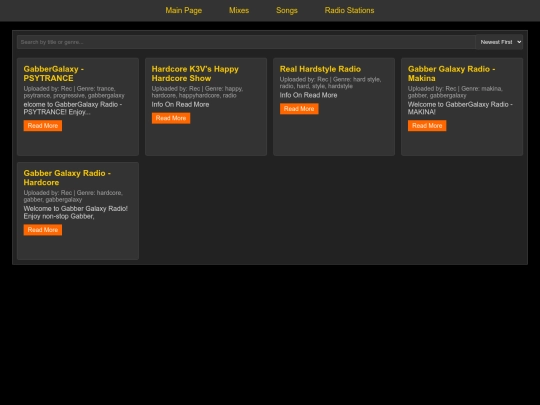Open the GabberGalaxy - PSYTRANCE title
This screenshot has height=405, width=540.
click(x=54, y=74)
